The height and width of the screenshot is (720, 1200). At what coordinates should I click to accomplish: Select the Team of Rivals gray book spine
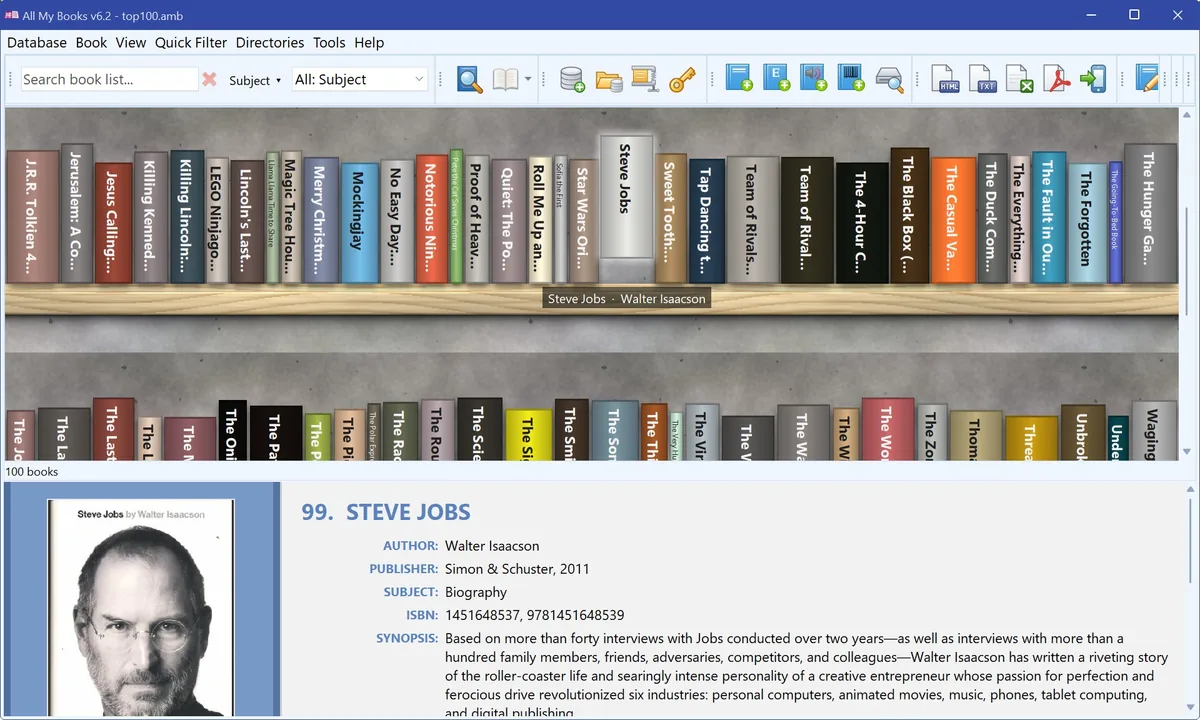(x=753, y=220)
